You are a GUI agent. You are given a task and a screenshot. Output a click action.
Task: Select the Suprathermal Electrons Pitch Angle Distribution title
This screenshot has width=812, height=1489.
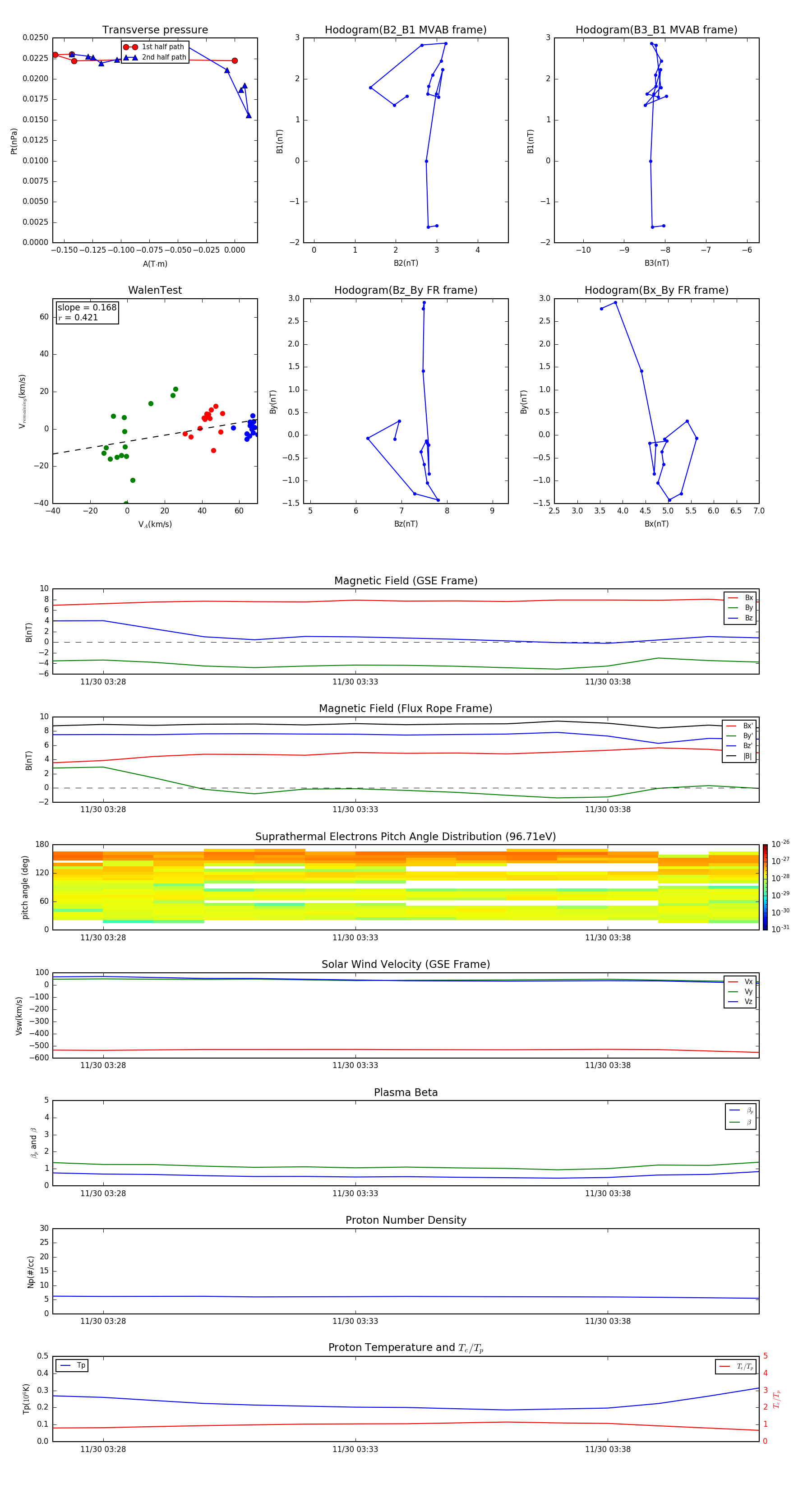(x=406, y=837)
